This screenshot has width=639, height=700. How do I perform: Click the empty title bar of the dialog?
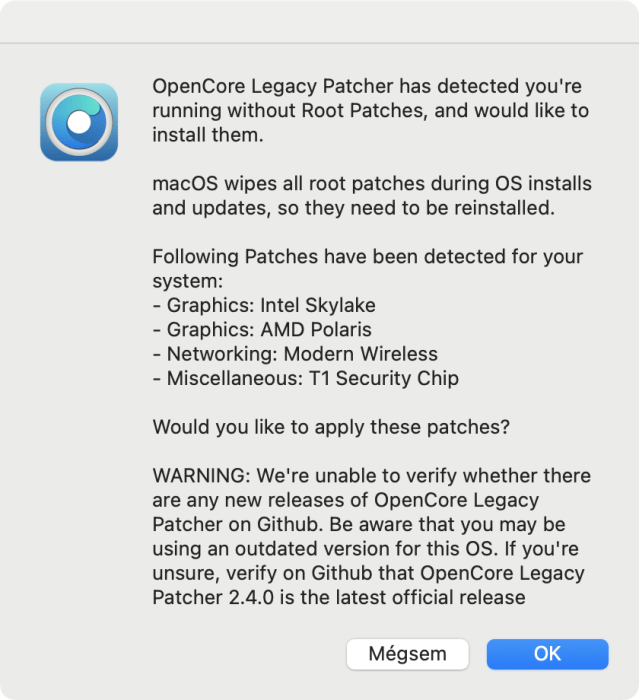(319, 21)
